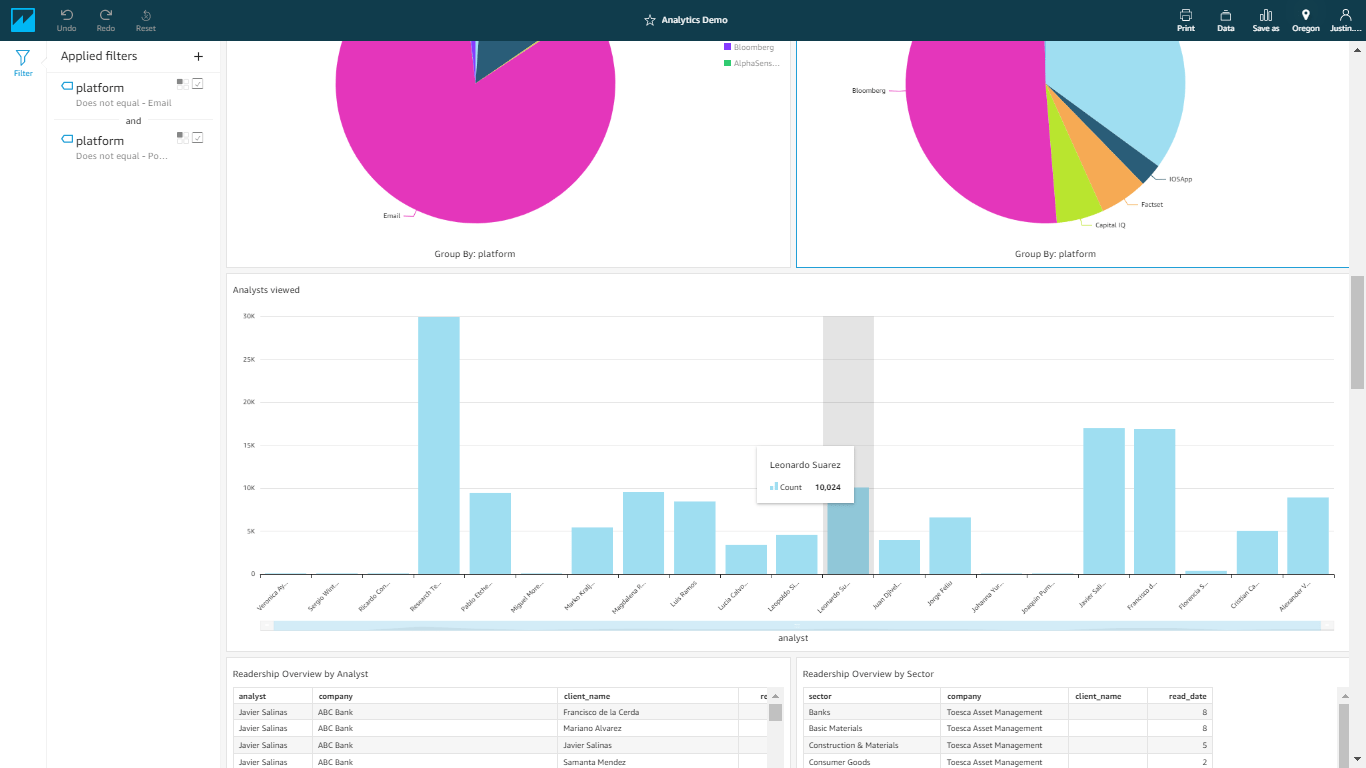
Task: Open the QuickSight home logo
Action: click(x=23, y=20)
